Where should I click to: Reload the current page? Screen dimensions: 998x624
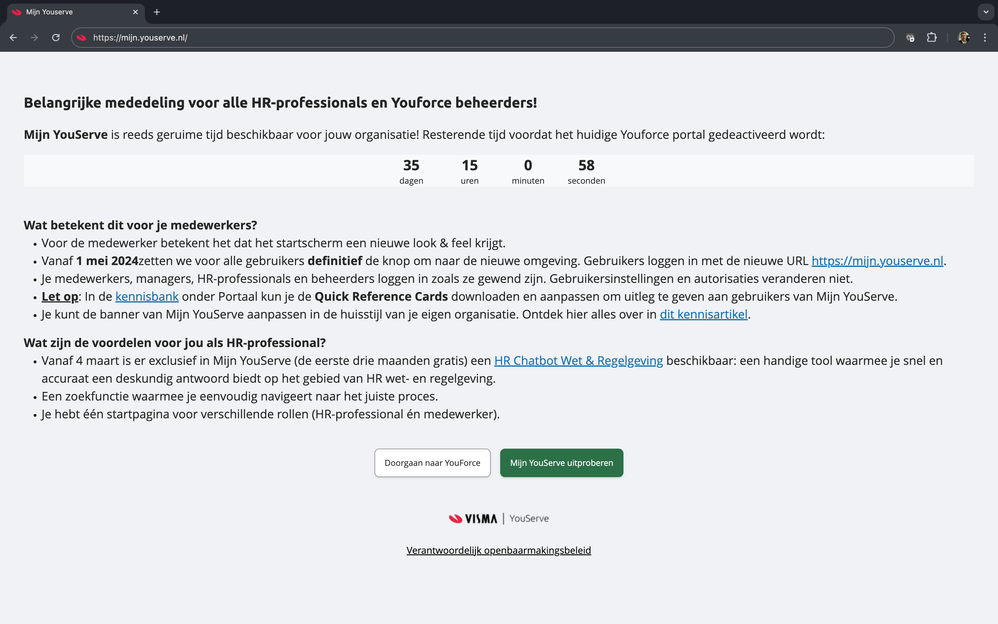point(56,38)
